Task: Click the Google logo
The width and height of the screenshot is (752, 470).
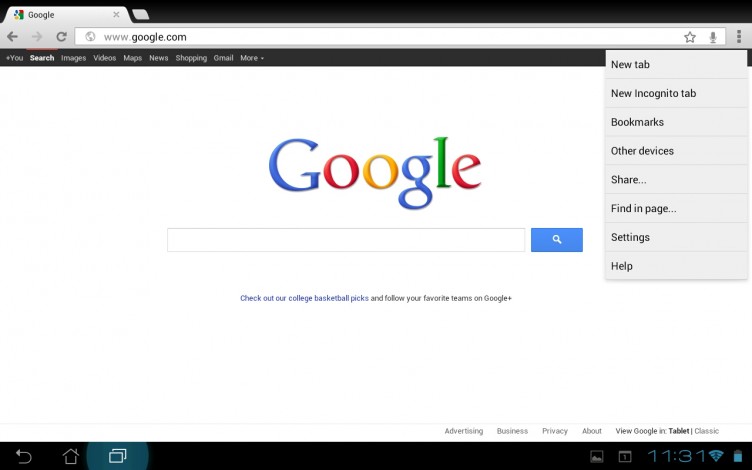Action: (x=375, y=173)
